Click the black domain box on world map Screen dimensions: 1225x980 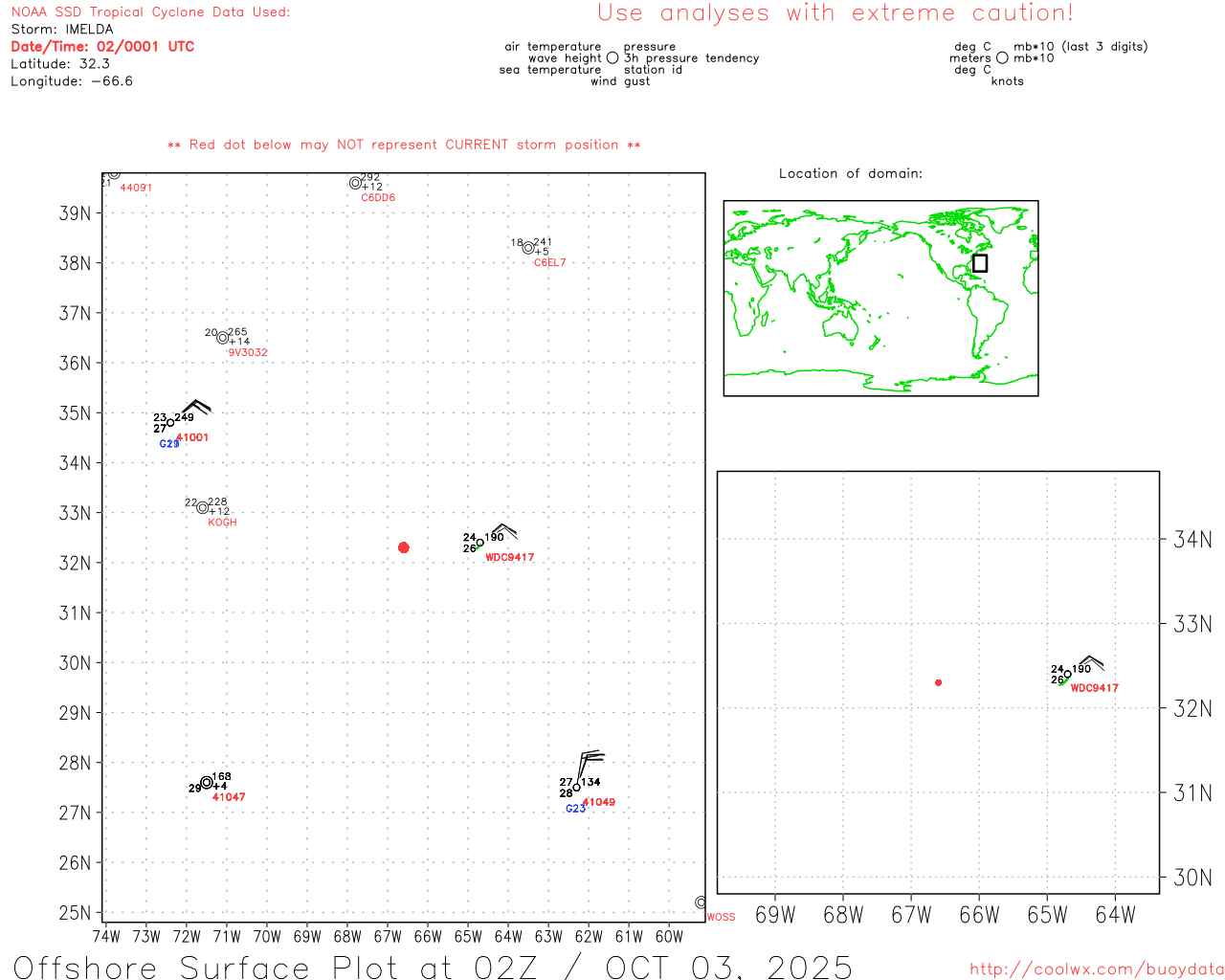[x=980, y=263]
